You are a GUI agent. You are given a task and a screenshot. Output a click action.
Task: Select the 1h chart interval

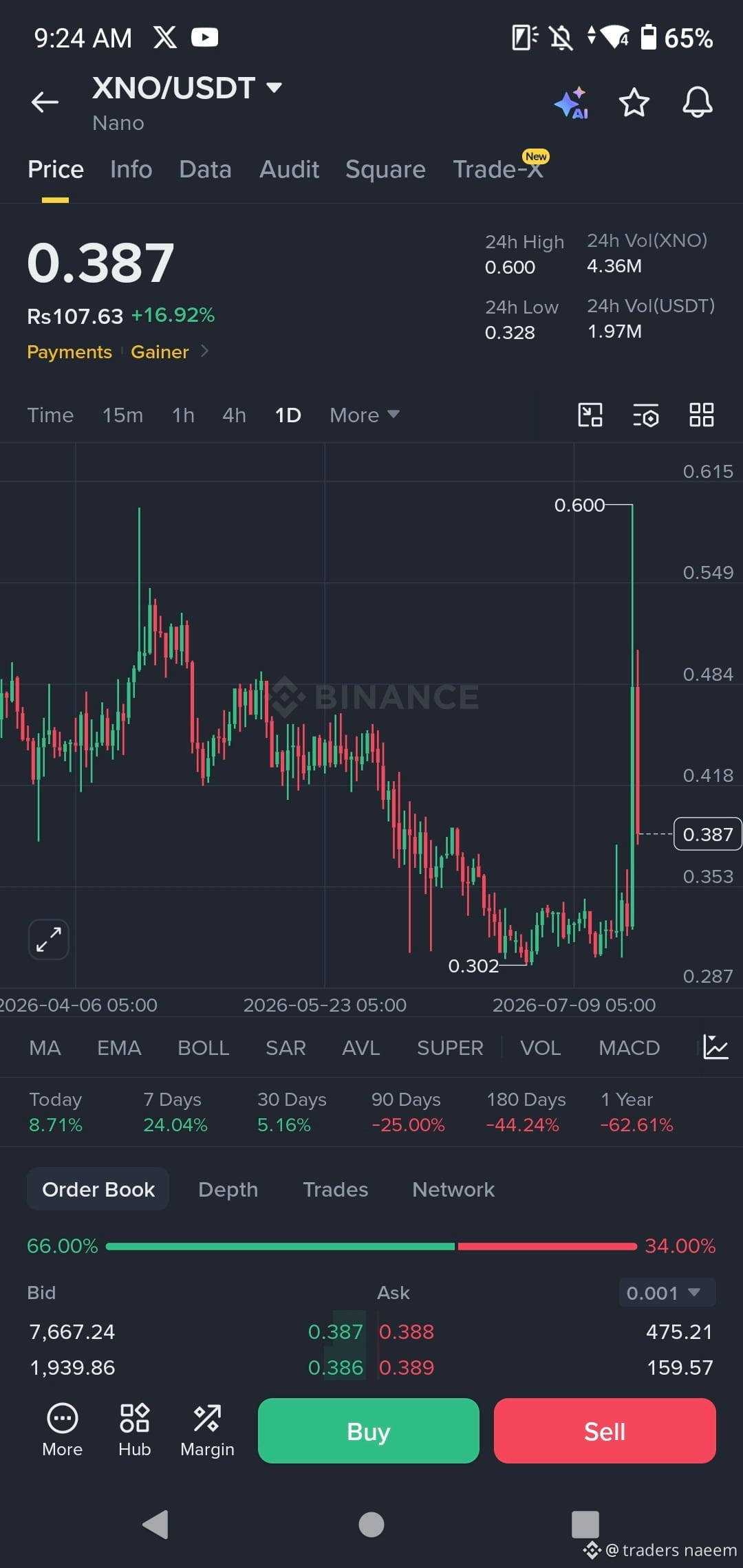(183, 415)
